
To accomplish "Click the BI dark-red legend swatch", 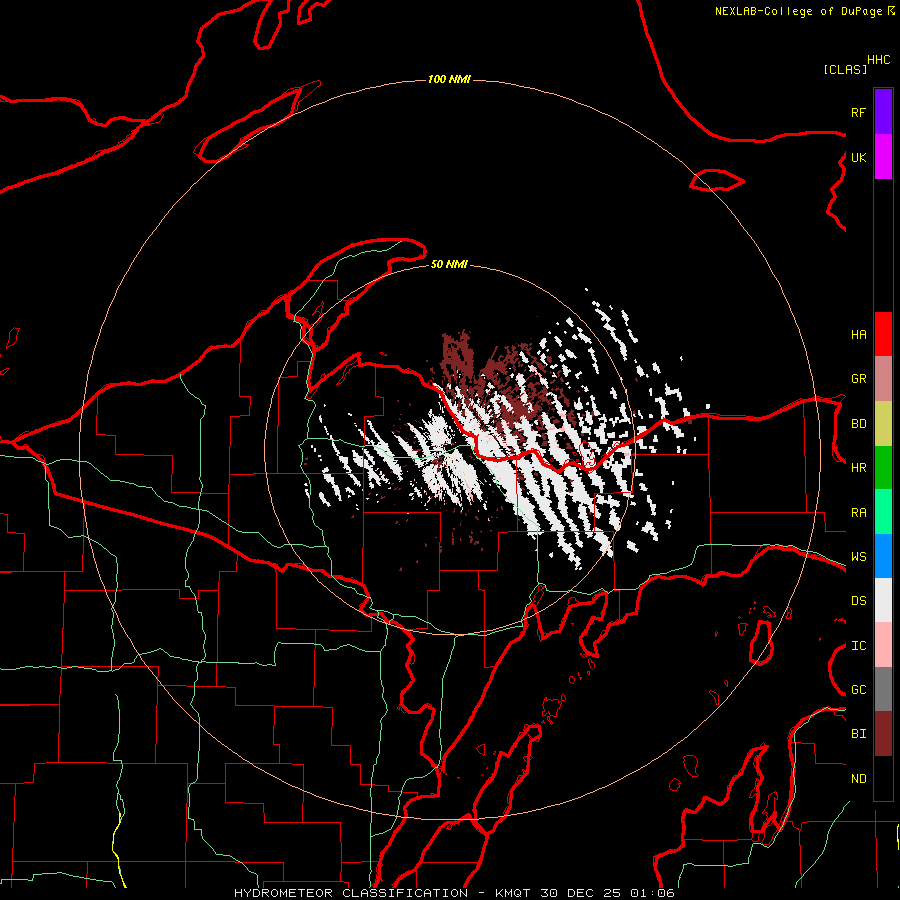I will [883, 734].
